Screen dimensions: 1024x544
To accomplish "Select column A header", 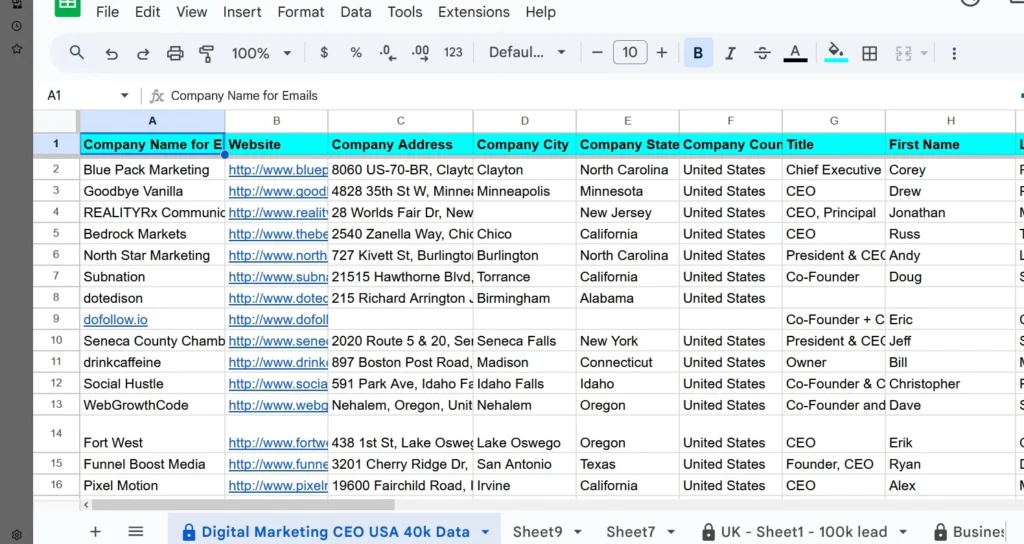I will (x=152, y=121).
